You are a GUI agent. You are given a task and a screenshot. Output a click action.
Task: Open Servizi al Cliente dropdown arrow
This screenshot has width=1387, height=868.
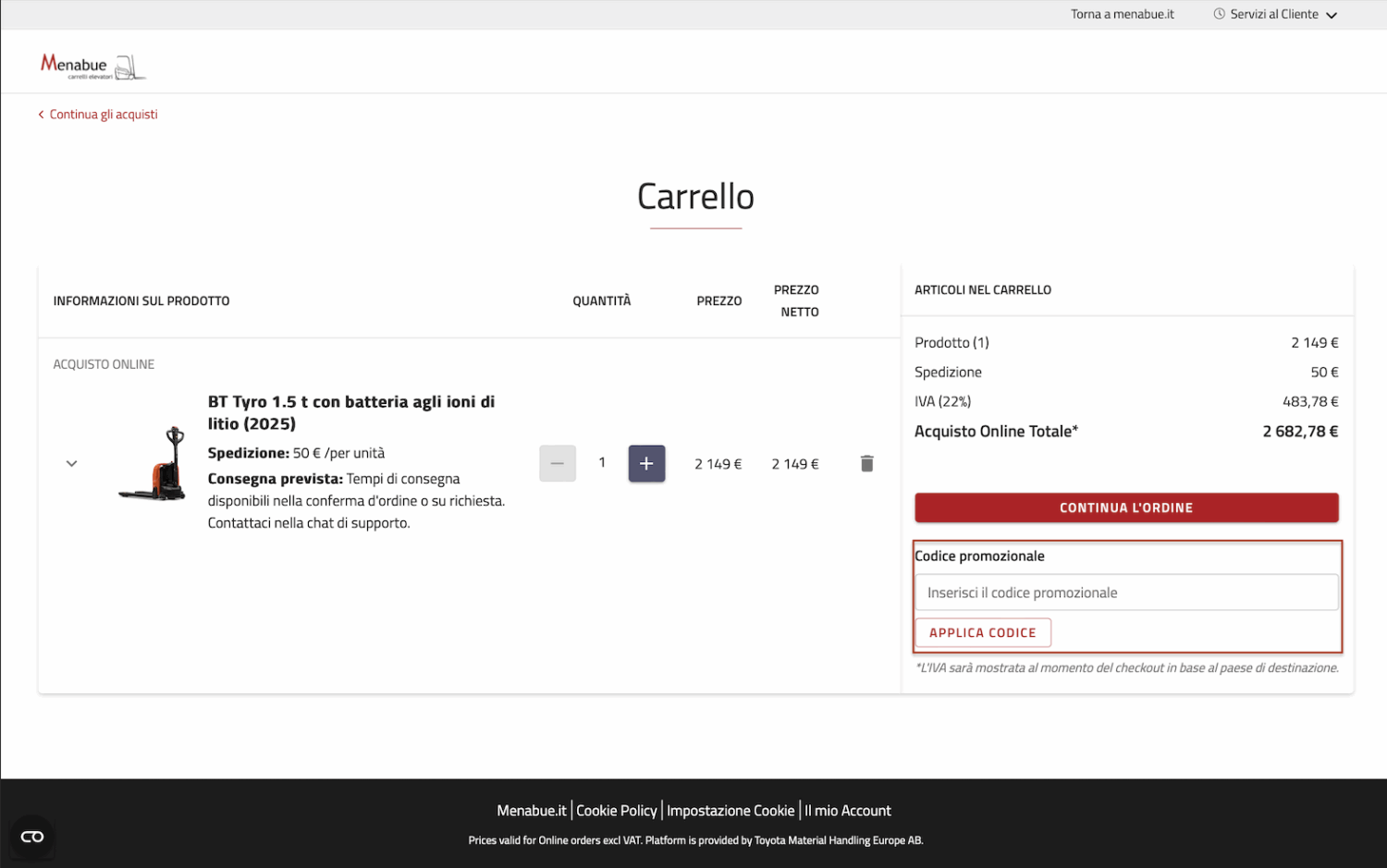[x=1332, y=15]
